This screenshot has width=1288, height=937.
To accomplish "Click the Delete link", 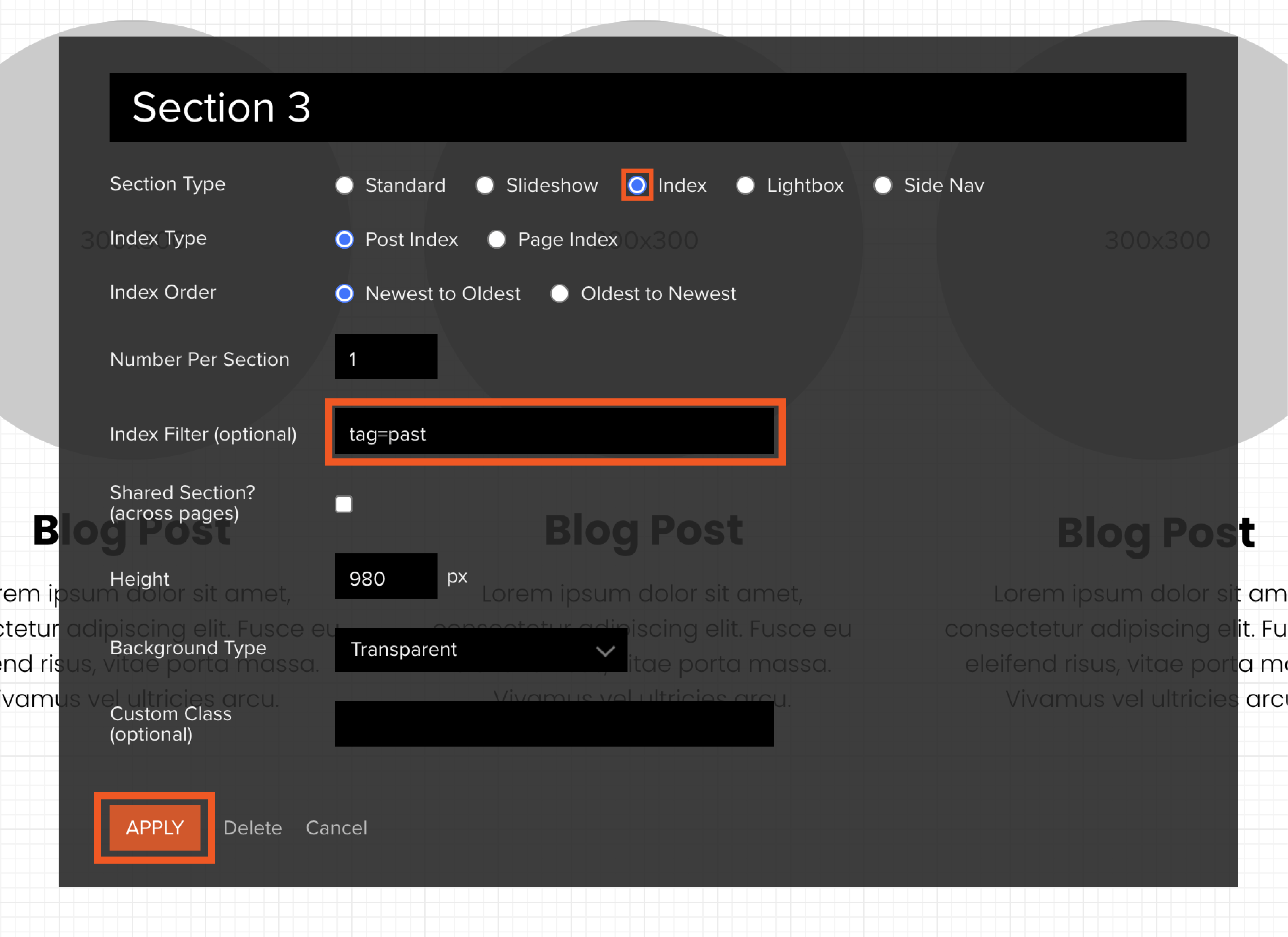I will [x=253, y=828].
